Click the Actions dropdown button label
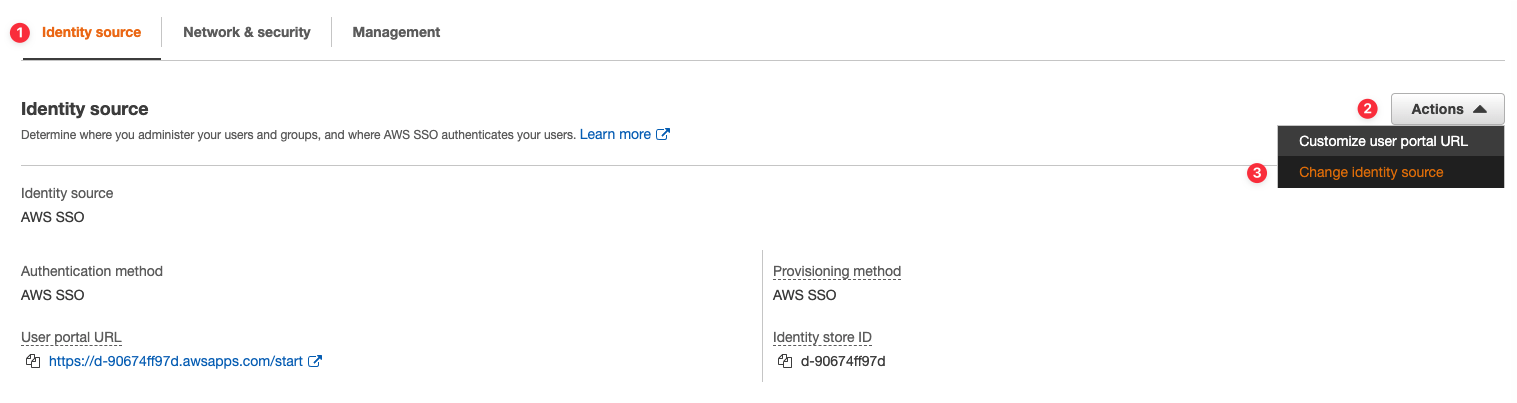1517x403 pixels. (x=1437, y=109)
